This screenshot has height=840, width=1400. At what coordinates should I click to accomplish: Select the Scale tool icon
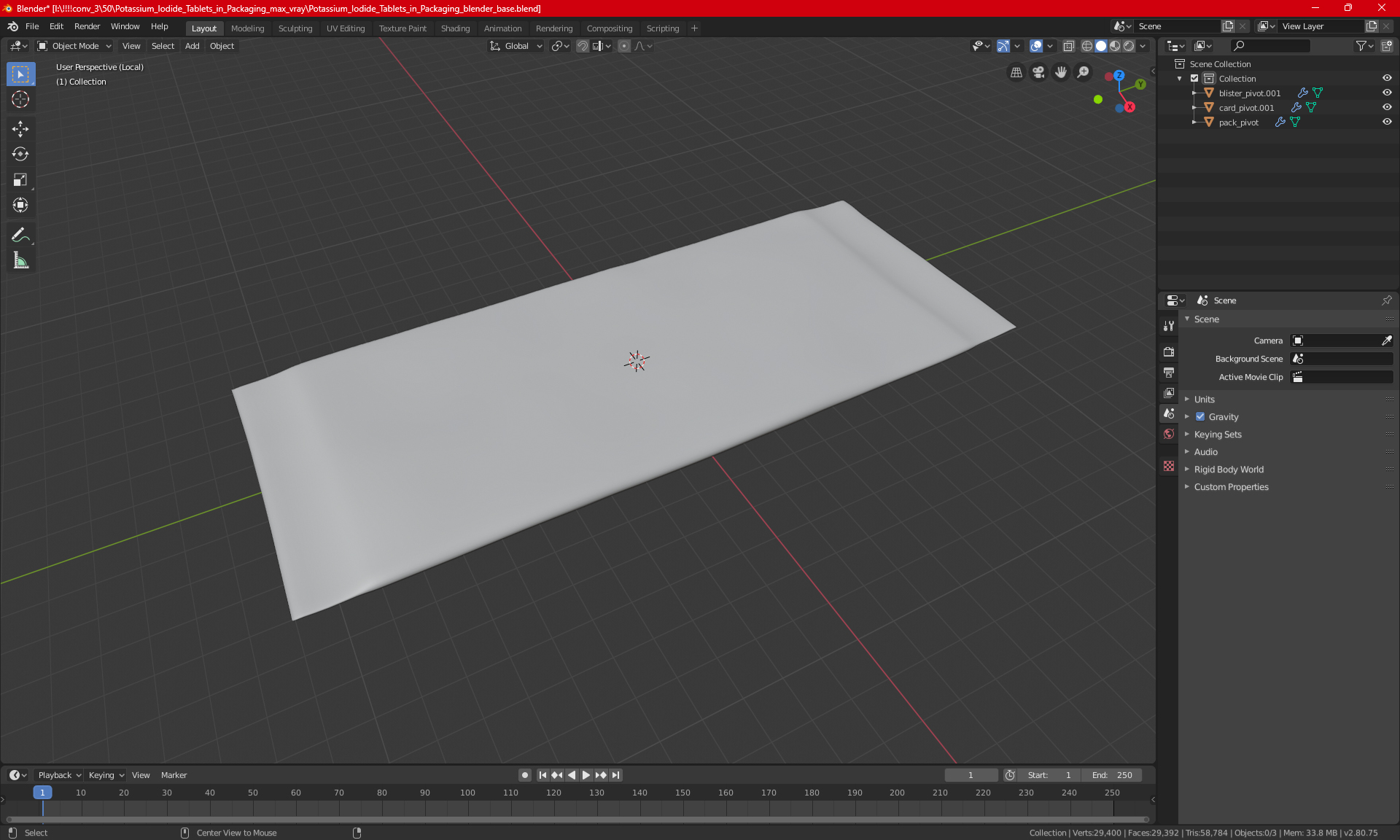click(x=20, y=180)
